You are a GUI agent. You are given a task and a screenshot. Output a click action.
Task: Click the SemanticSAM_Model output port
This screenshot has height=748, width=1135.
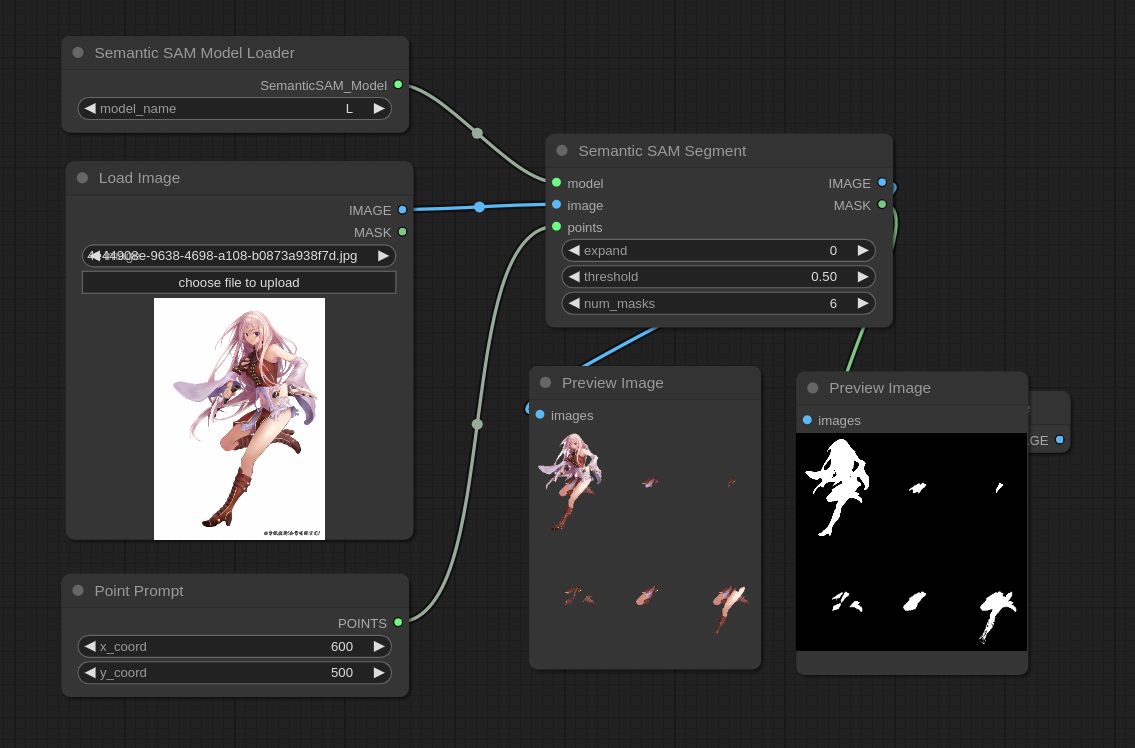pos(398,85)
